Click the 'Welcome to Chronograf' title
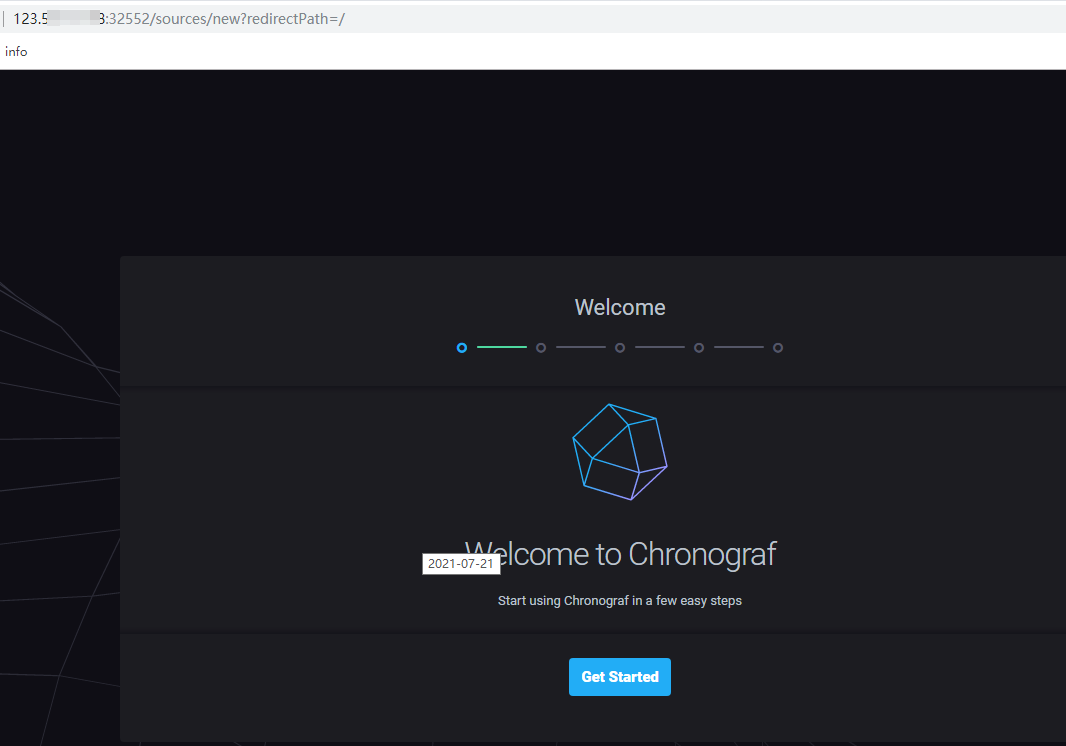The height and width of the screenshot is (746, 1066). coord(619,554)
